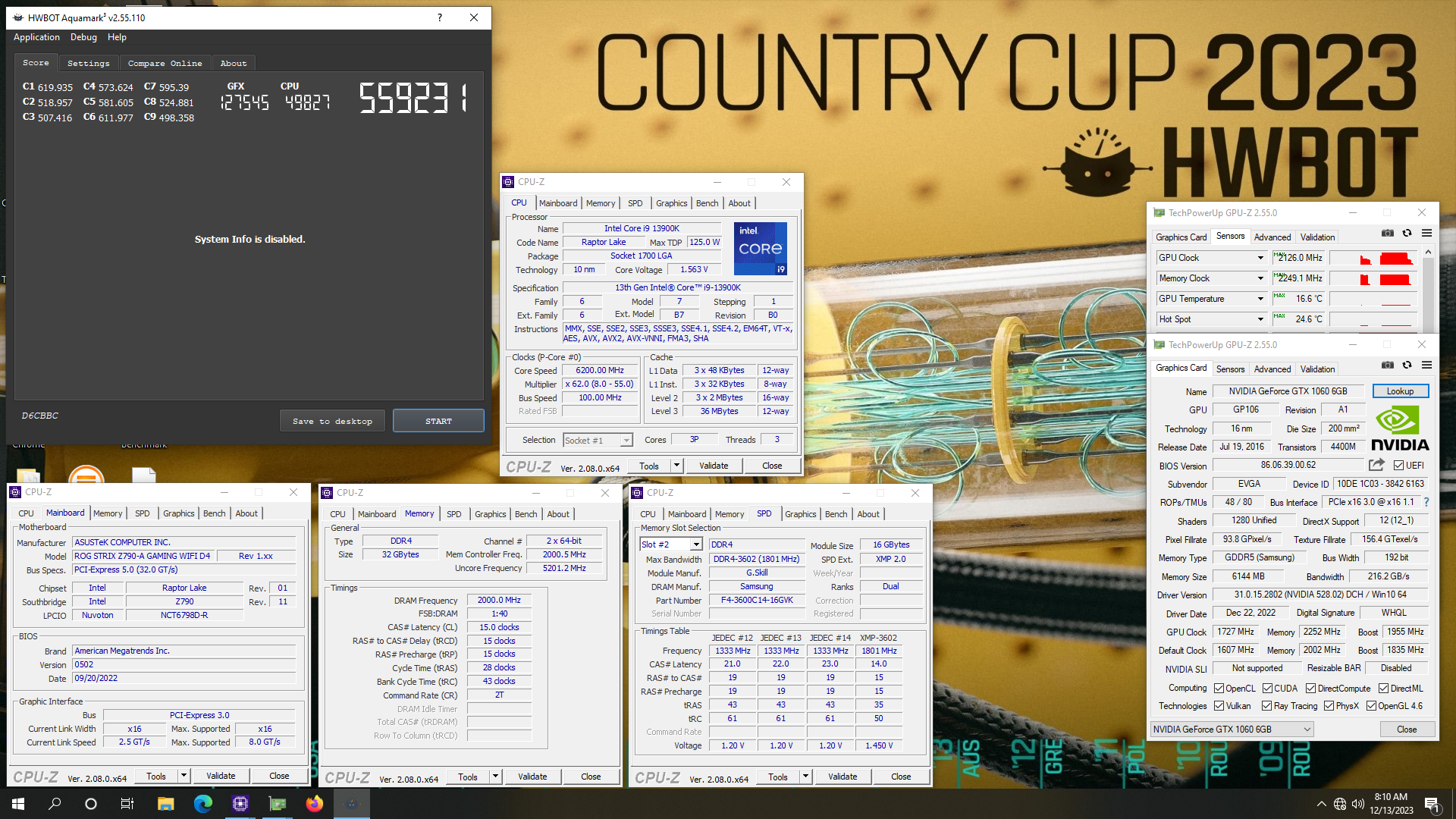
Task: Open the GeForce GTX 1060 6GB card selector
Action: point(1232,730)
